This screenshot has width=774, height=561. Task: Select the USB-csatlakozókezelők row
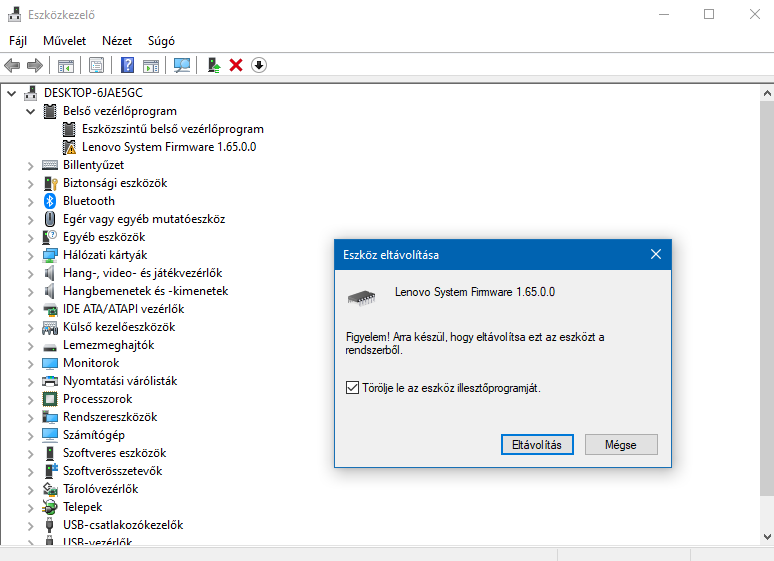click(x=123, y=525)
